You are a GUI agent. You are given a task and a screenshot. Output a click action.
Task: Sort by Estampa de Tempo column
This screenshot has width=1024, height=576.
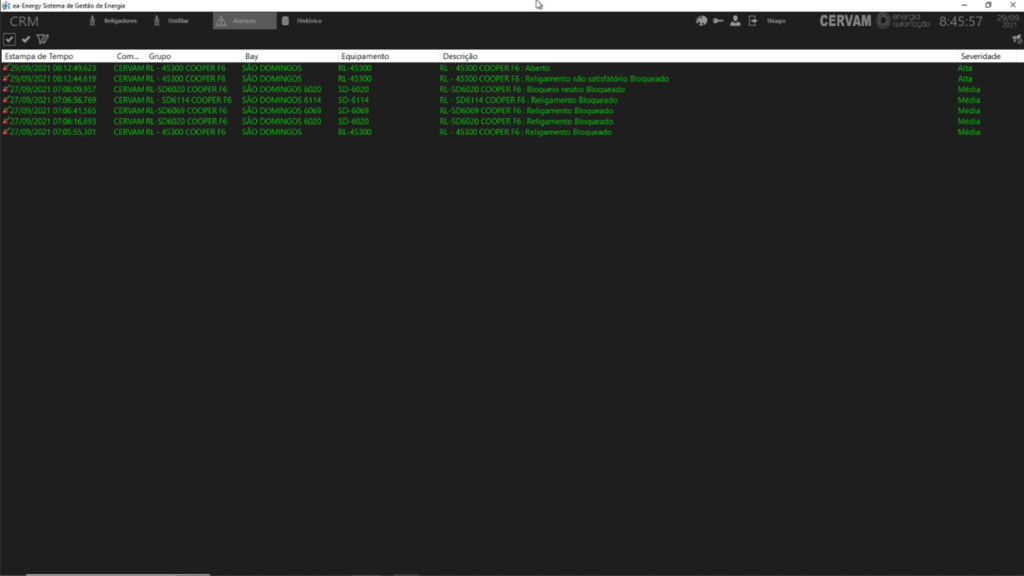[x=39, y=57]
